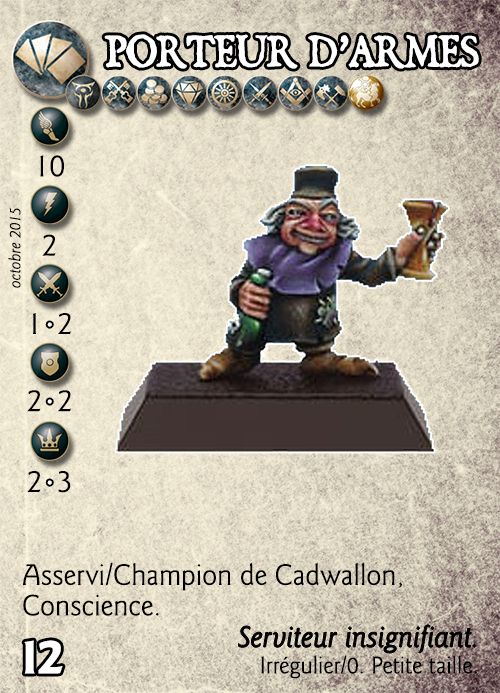
Task: Click the crossed swords attack stat icon
Action: click(50, 284)
